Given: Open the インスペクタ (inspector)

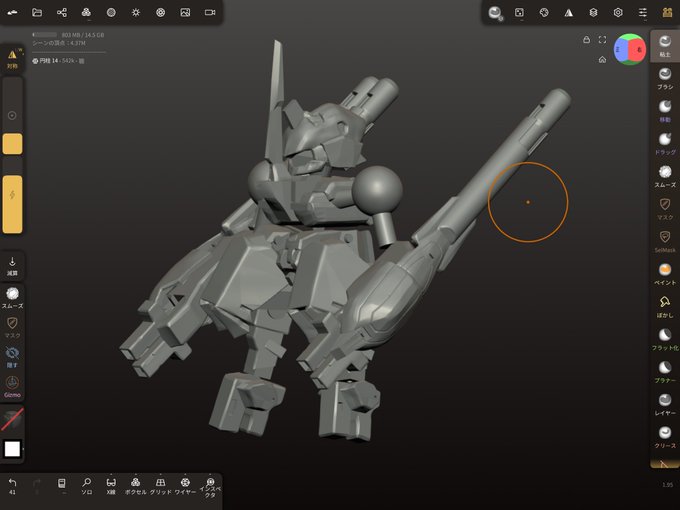Looking at the screenshot, I should (210, 488).
